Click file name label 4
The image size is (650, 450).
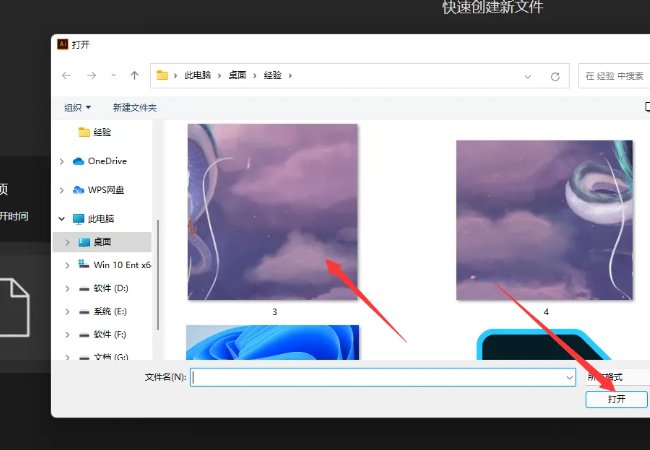(546, 312)
